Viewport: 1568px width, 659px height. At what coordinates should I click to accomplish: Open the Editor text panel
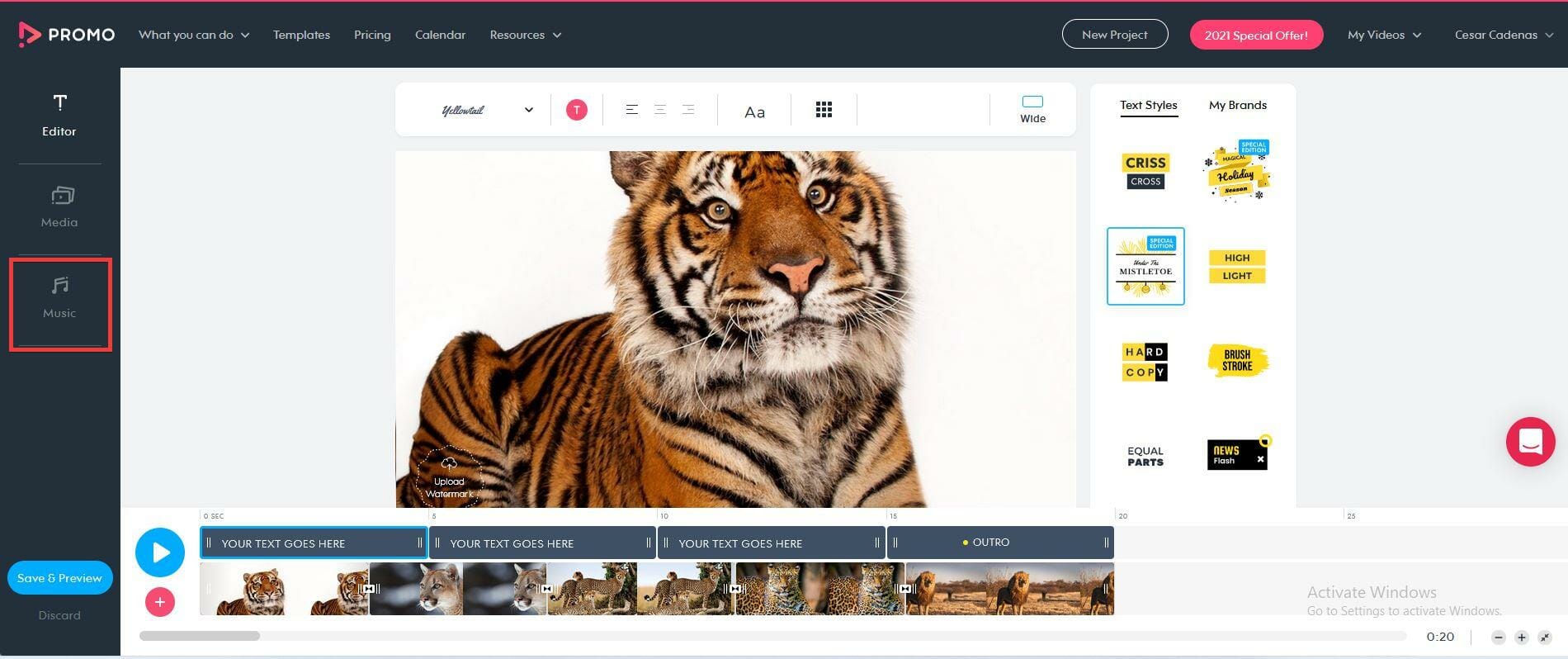tap(59, 115)
